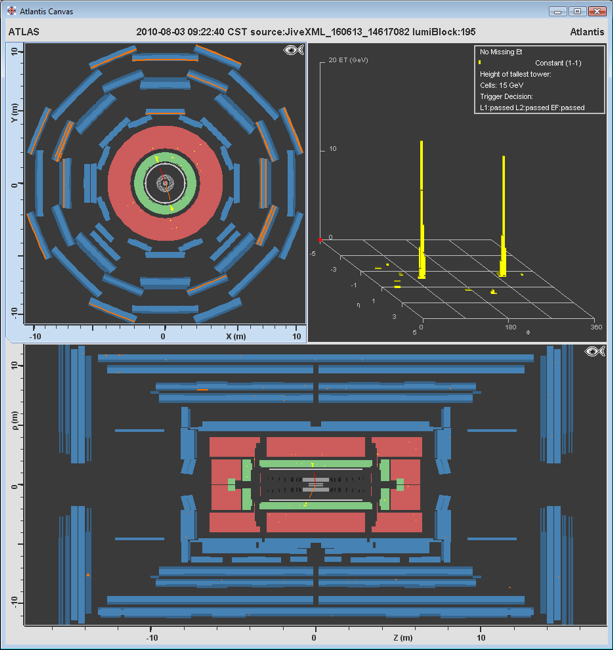Click the yellow Constant (1-1) legend swatch
Image resolution: width=613 pixels, height=650 pixels.
(480, 63)
